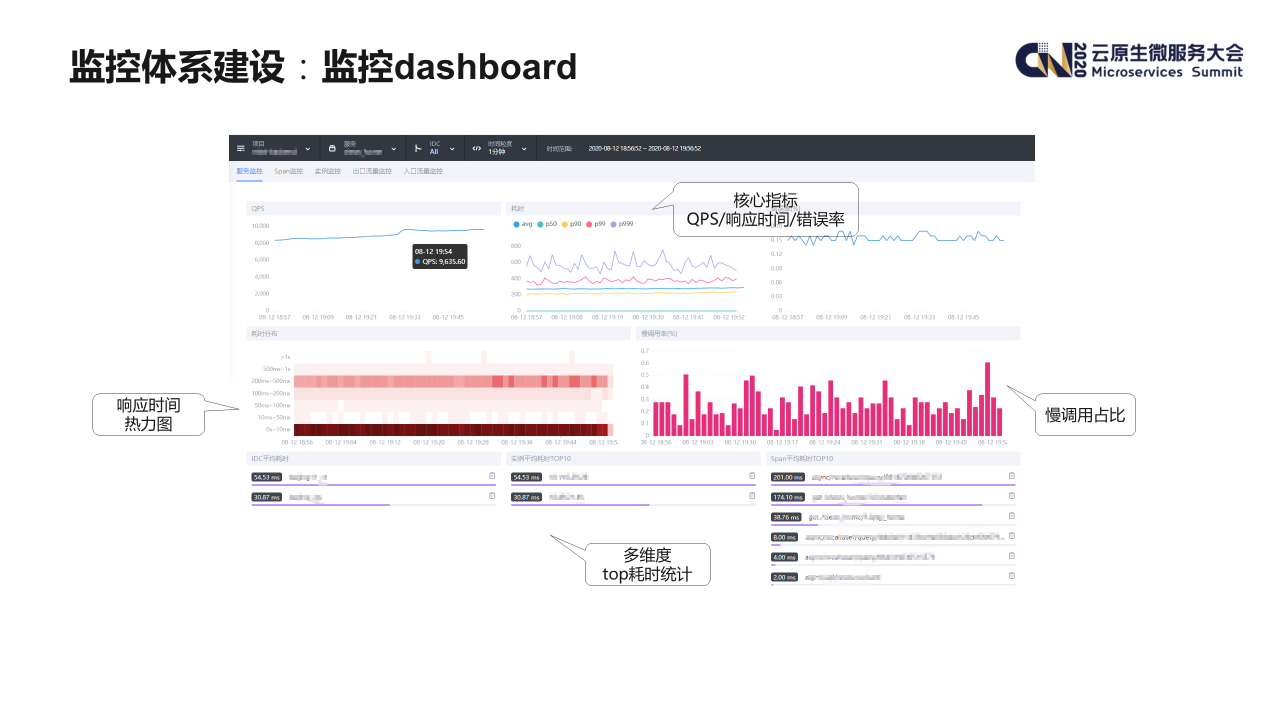
Task: Copy the 38.76 ms span row
Action: (x=1012, y=516)
